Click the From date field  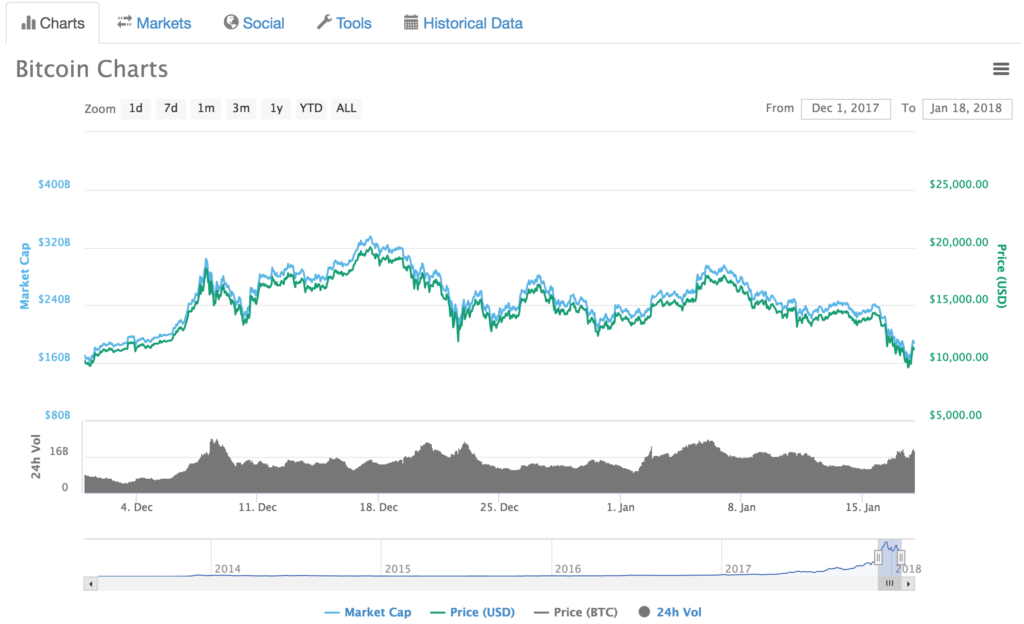[846, 108]
